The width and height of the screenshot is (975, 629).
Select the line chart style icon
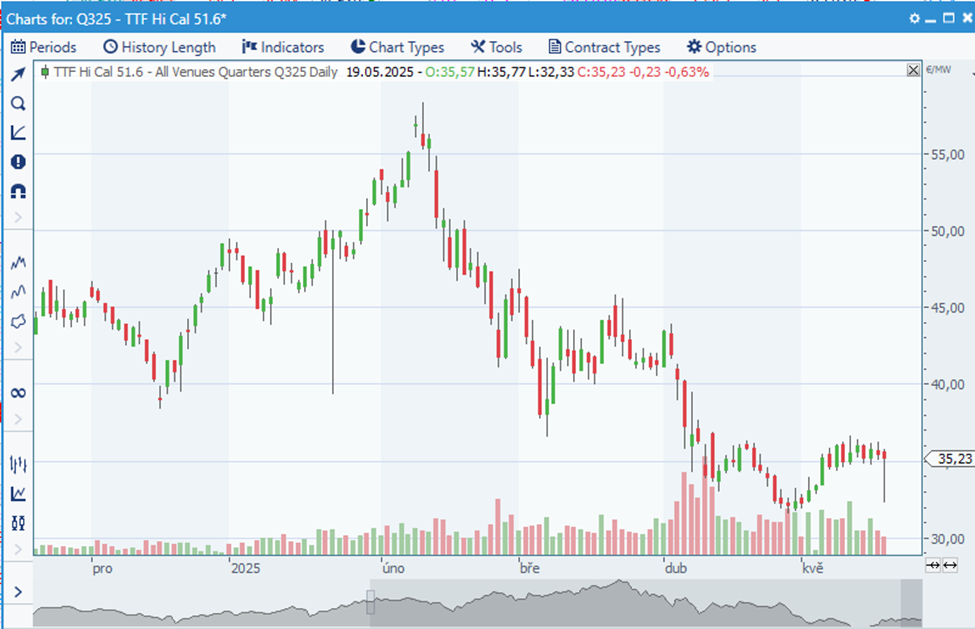[x=18, y=493]
